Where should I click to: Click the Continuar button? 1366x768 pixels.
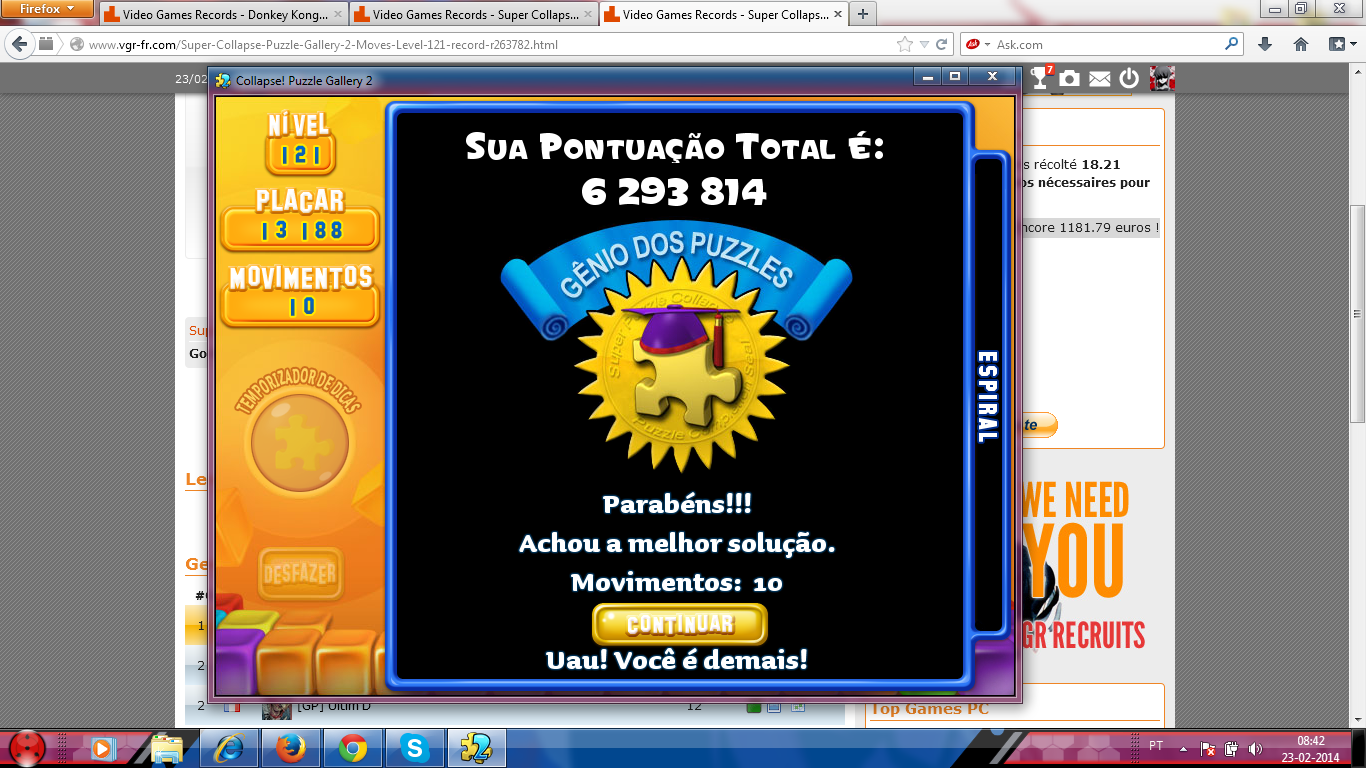[x=679, y=625]
